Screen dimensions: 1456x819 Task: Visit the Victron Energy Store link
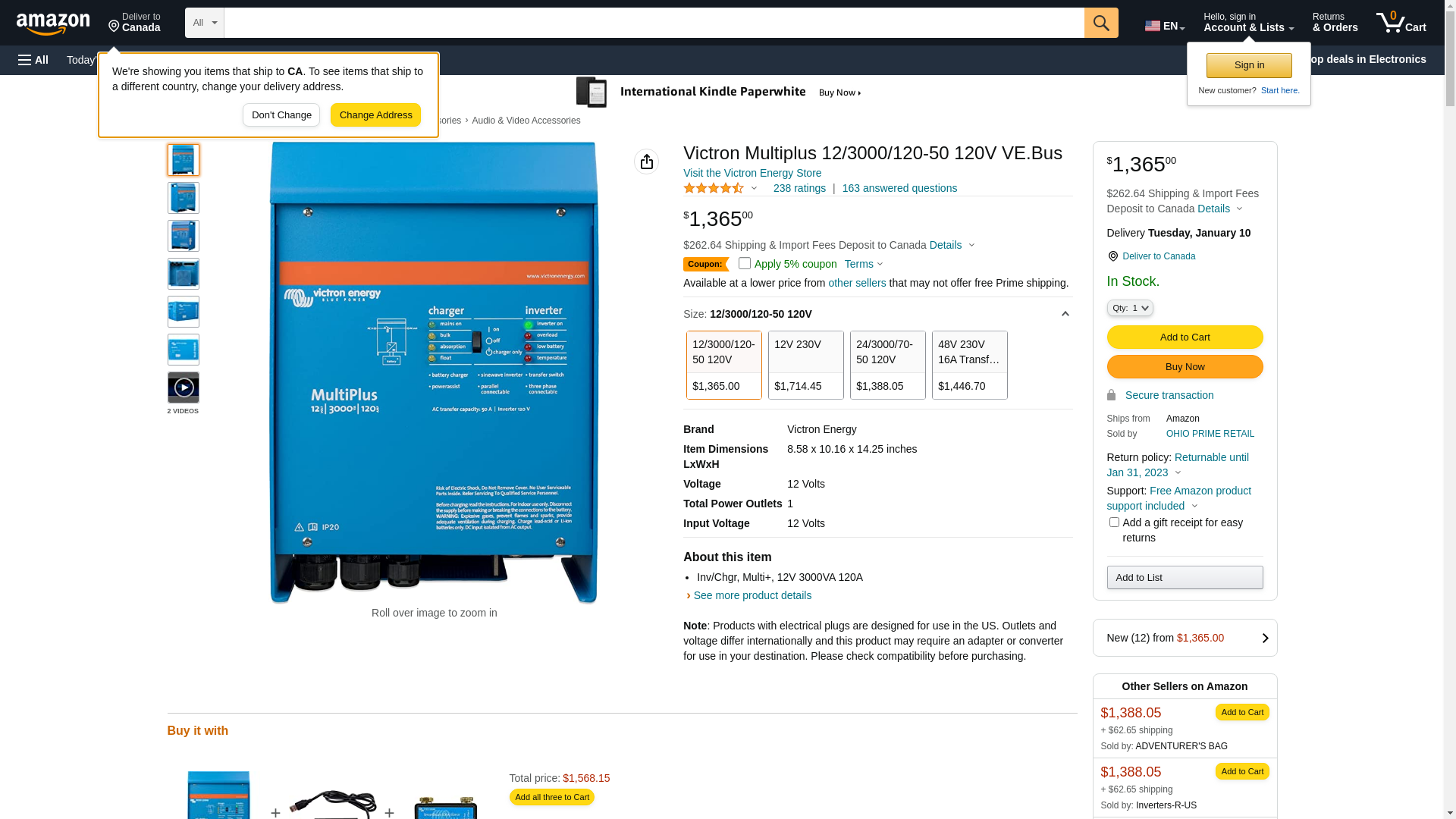752,173
